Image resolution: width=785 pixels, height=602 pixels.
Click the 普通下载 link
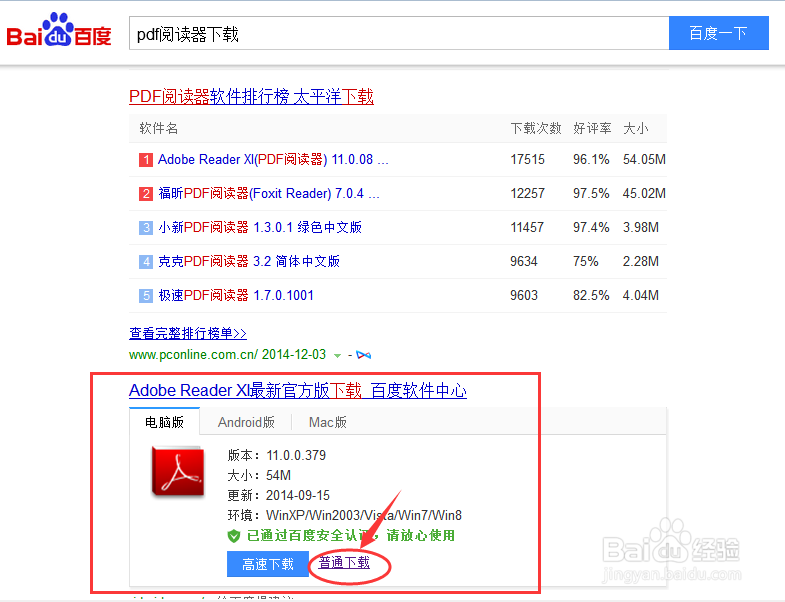[344, 562]
